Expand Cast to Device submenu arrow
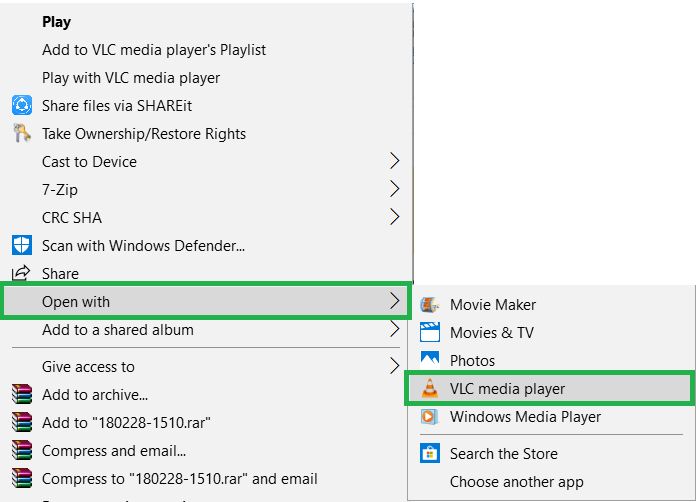The height and width of the screenshot is (502, 696). click(x=395, y=161)
